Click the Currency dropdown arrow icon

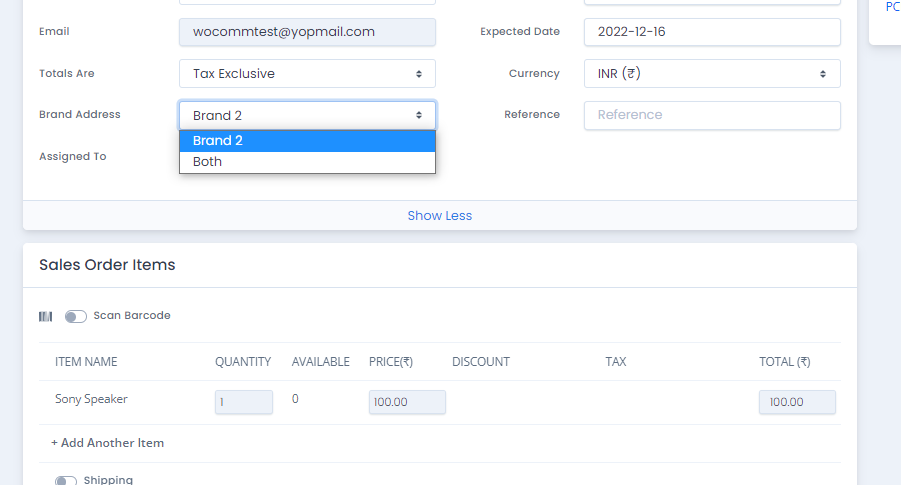(x=823, y=74)
